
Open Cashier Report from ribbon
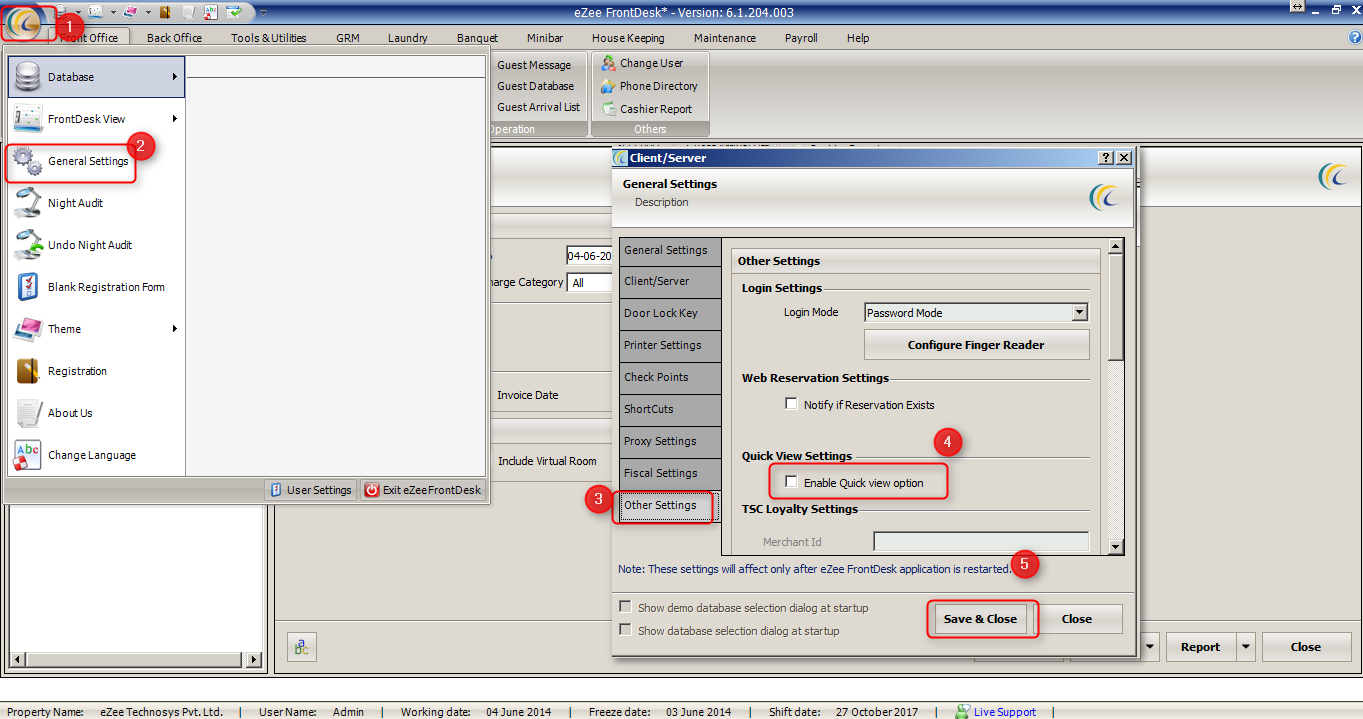tap(646, 109)
